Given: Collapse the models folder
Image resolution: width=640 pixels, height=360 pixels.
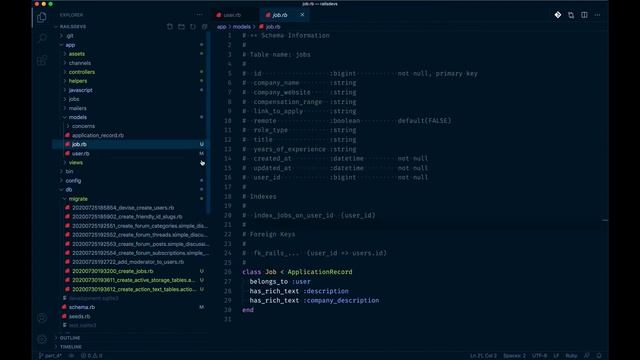Looking at the screenshot, I should click(x=78, y=117).
